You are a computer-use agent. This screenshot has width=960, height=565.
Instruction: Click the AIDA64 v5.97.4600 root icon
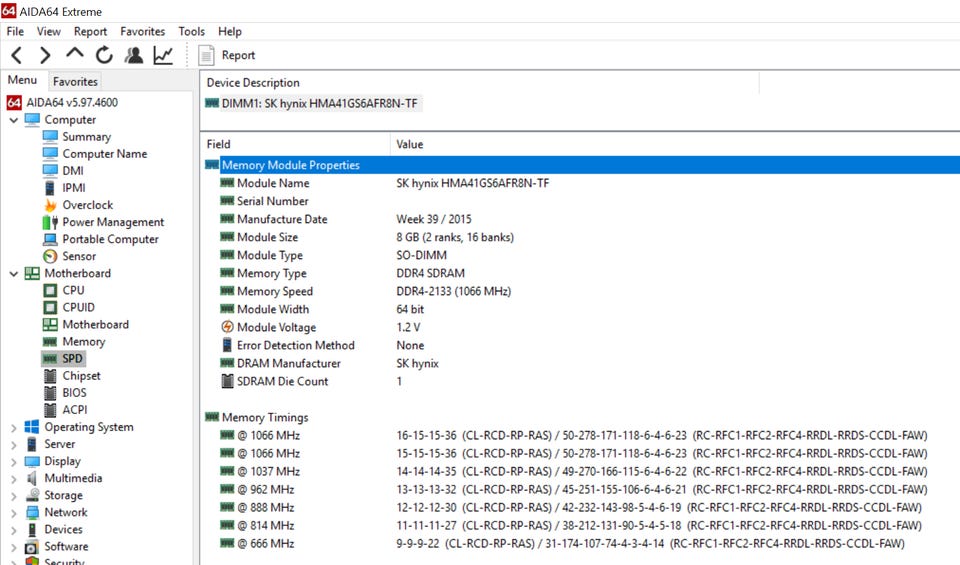point(14,102)
